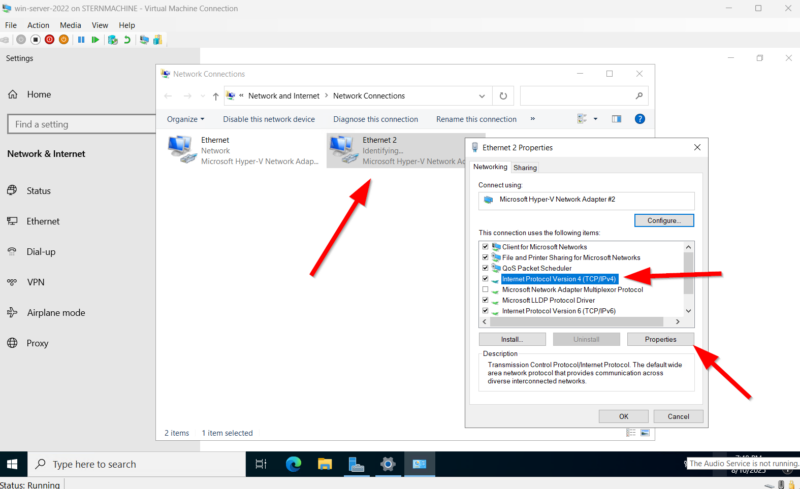Click the items list vertical scrollbar thumb
The width and height of the screenshot is (800, 489).
coord(688,273)
